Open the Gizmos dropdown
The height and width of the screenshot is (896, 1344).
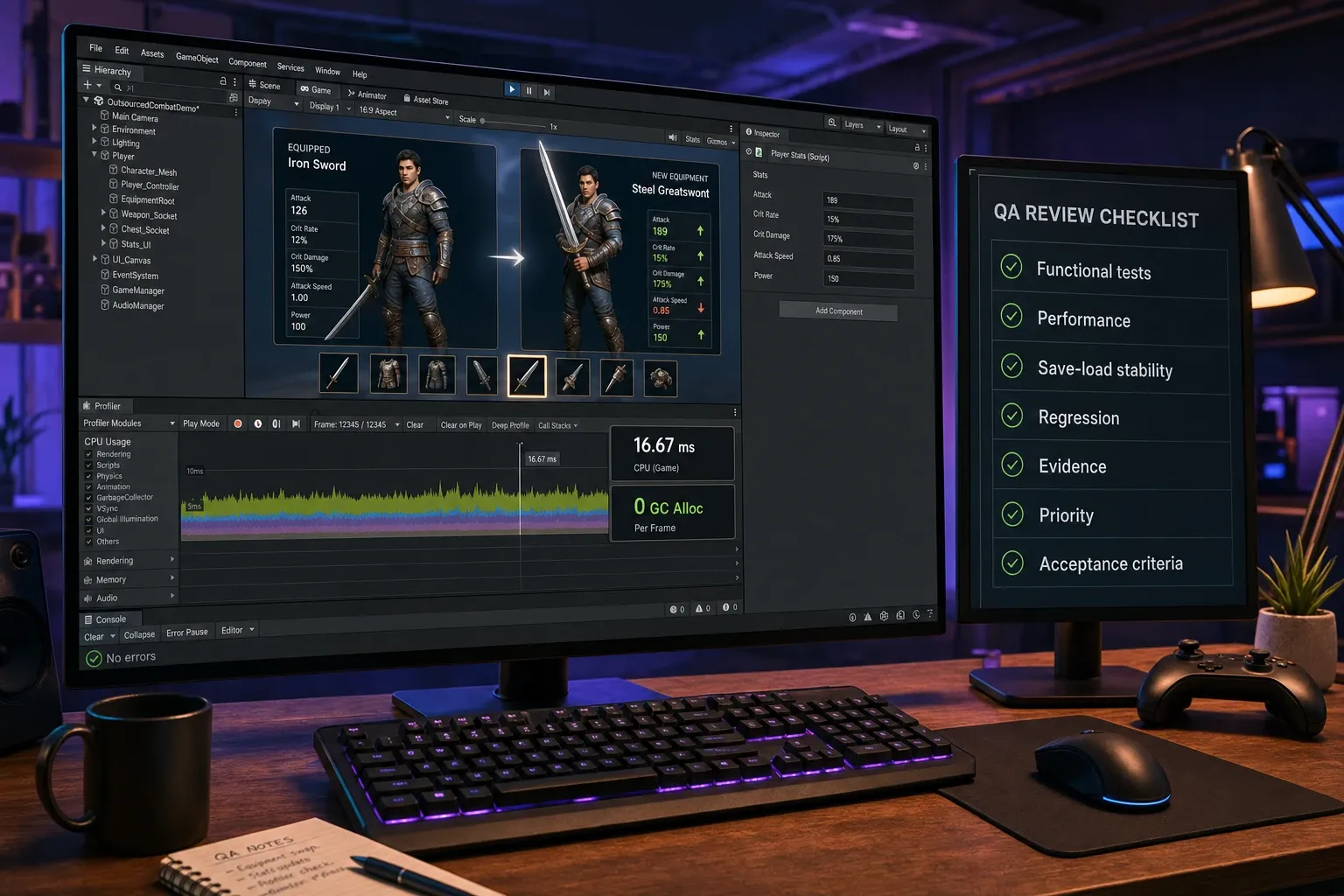click(720, 141)
